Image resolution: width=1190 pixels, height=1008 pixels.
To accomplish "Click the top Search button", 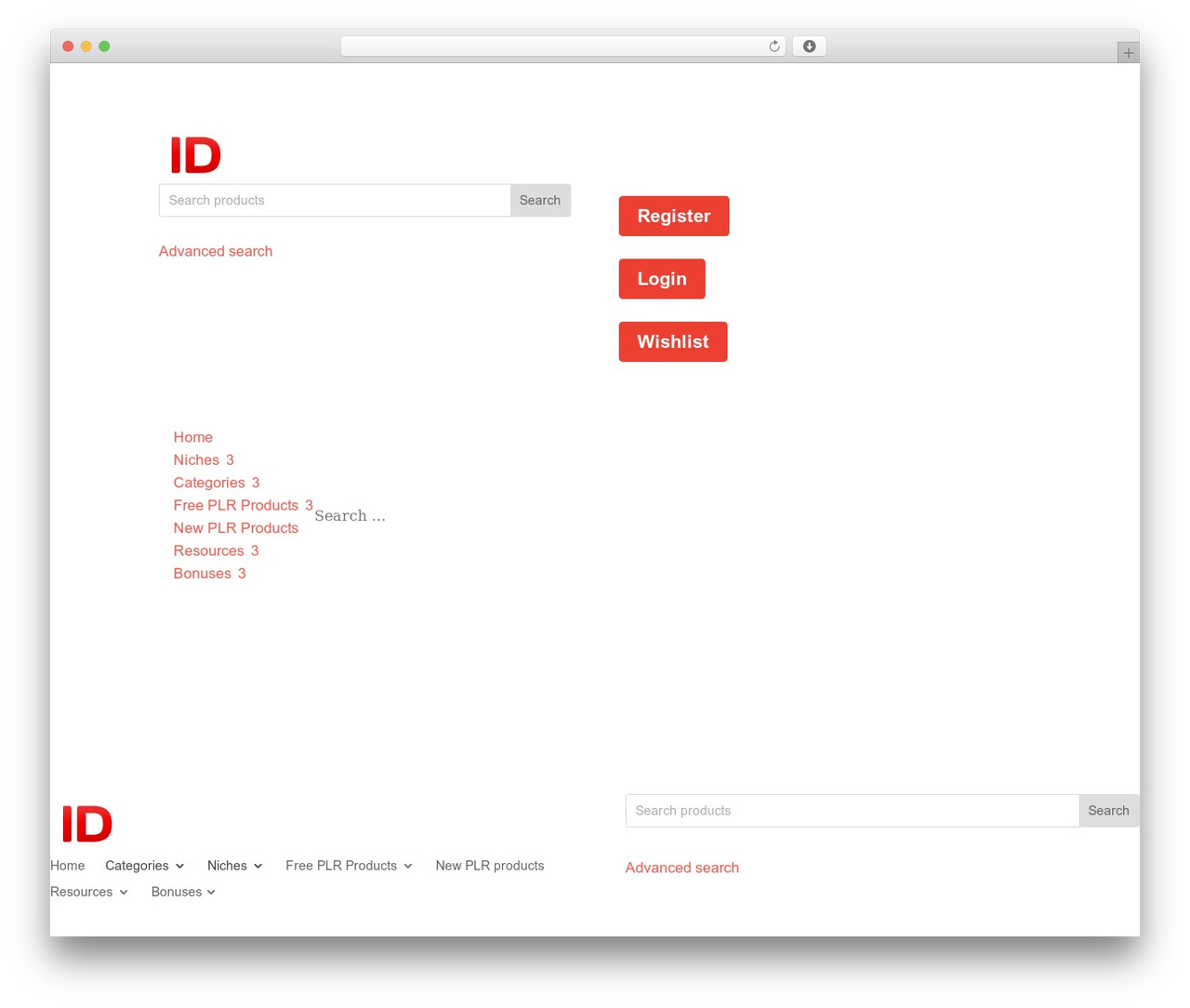I will (x=540, y=201).
